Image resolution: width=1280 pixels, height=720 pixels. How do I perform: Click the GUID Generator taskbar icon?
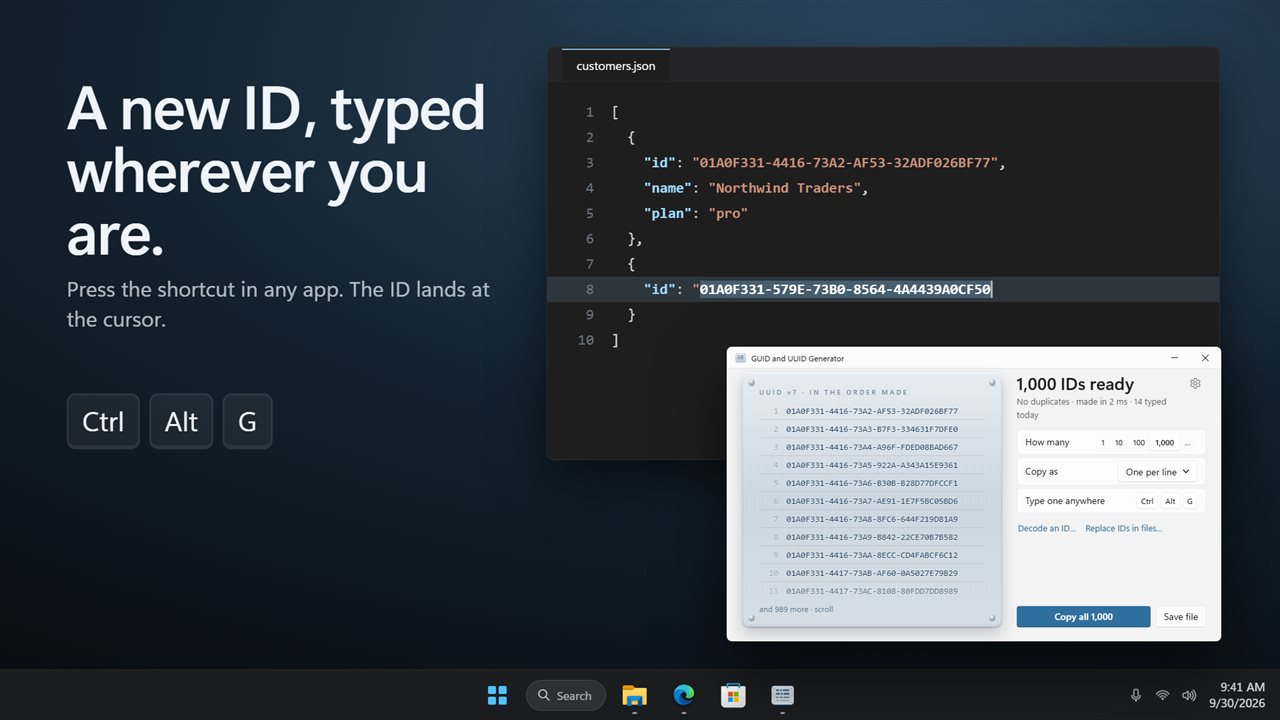[782, 695]
